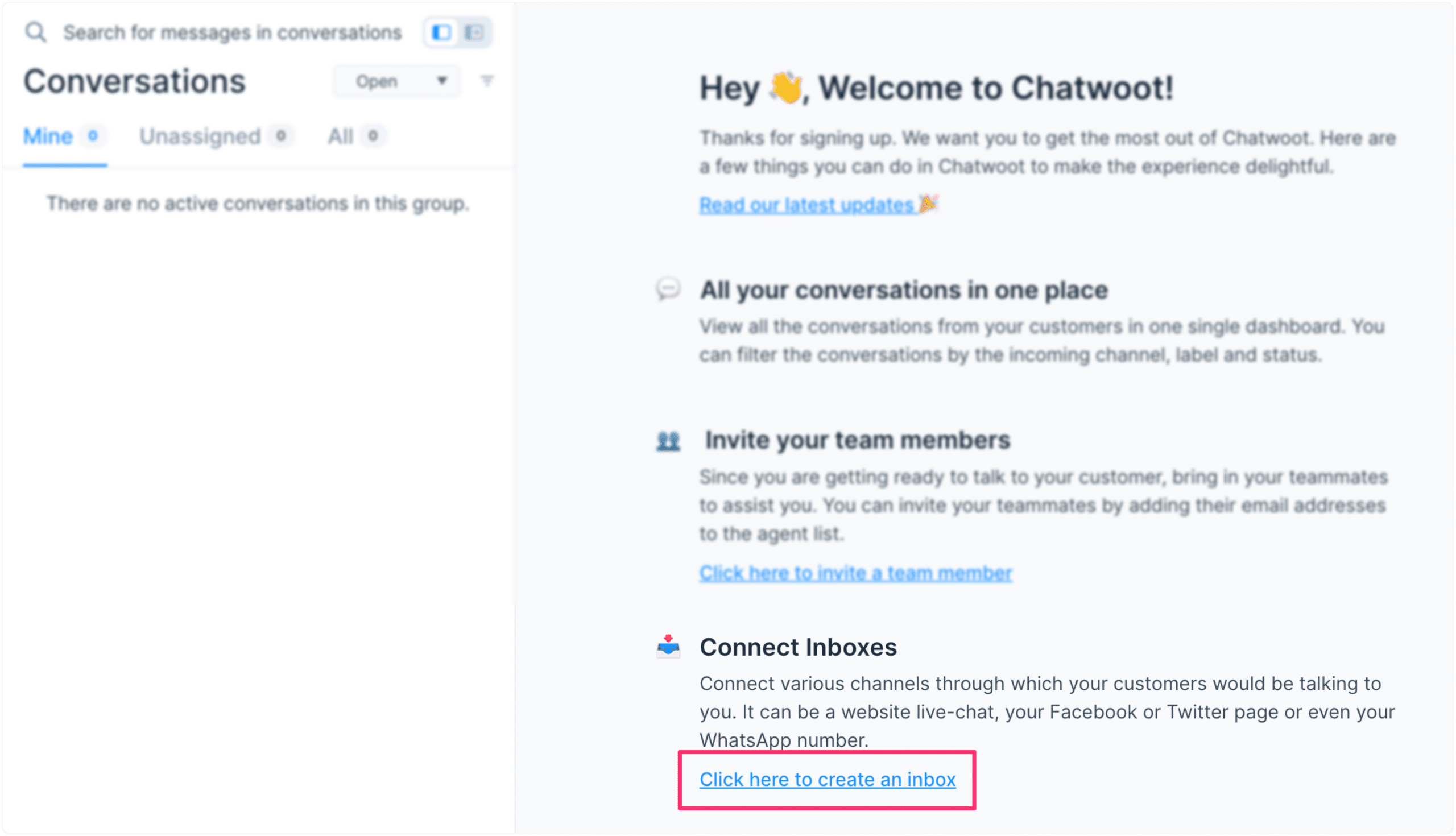This screenshot has height=836, width=1456.
Task: Click the dropdown arrow next to Open
Action: point(441,81)
